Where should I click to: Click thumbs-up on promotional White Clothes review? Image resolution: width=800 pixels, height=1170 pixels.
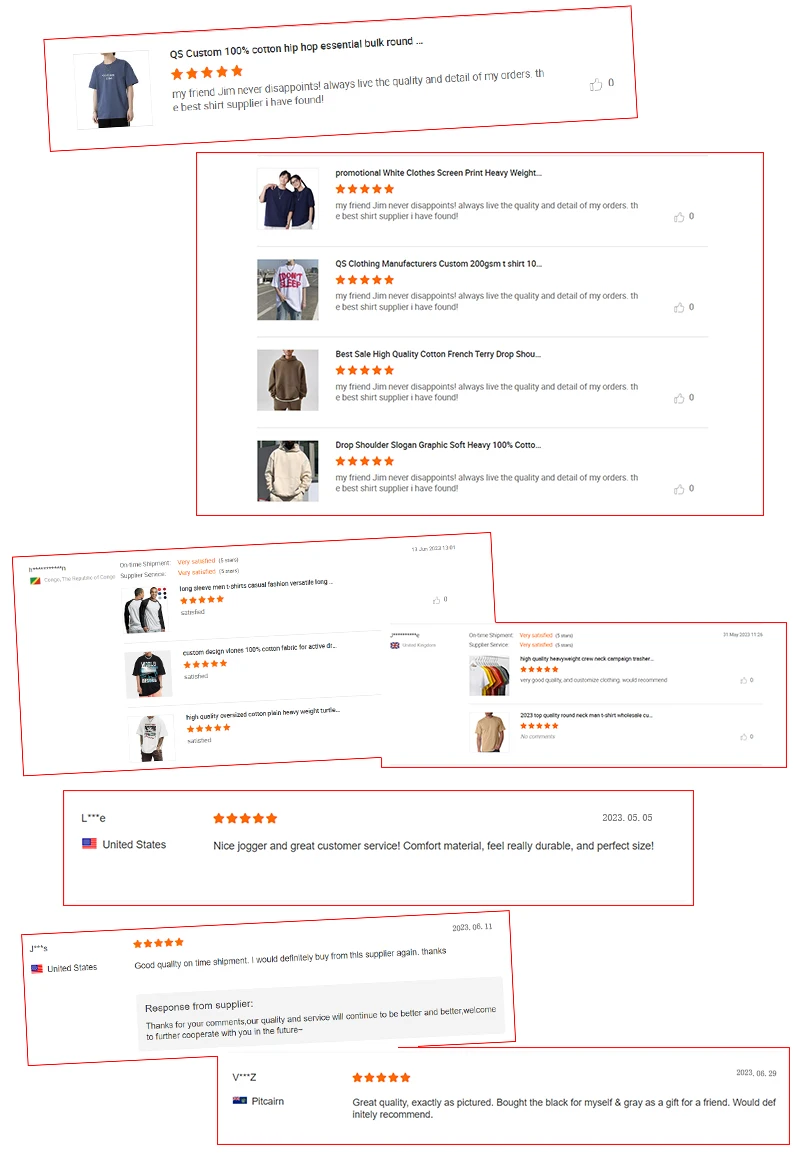click(x=679, y=217)
